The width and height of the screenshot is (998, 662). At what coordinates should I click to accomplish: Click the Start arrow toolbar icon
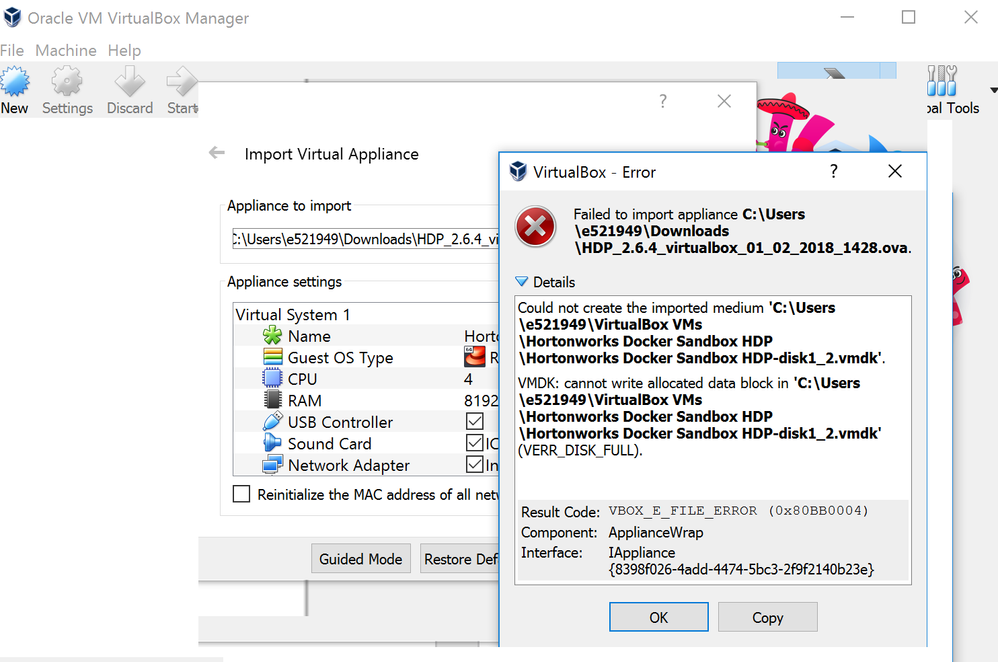tap(182, 82)
